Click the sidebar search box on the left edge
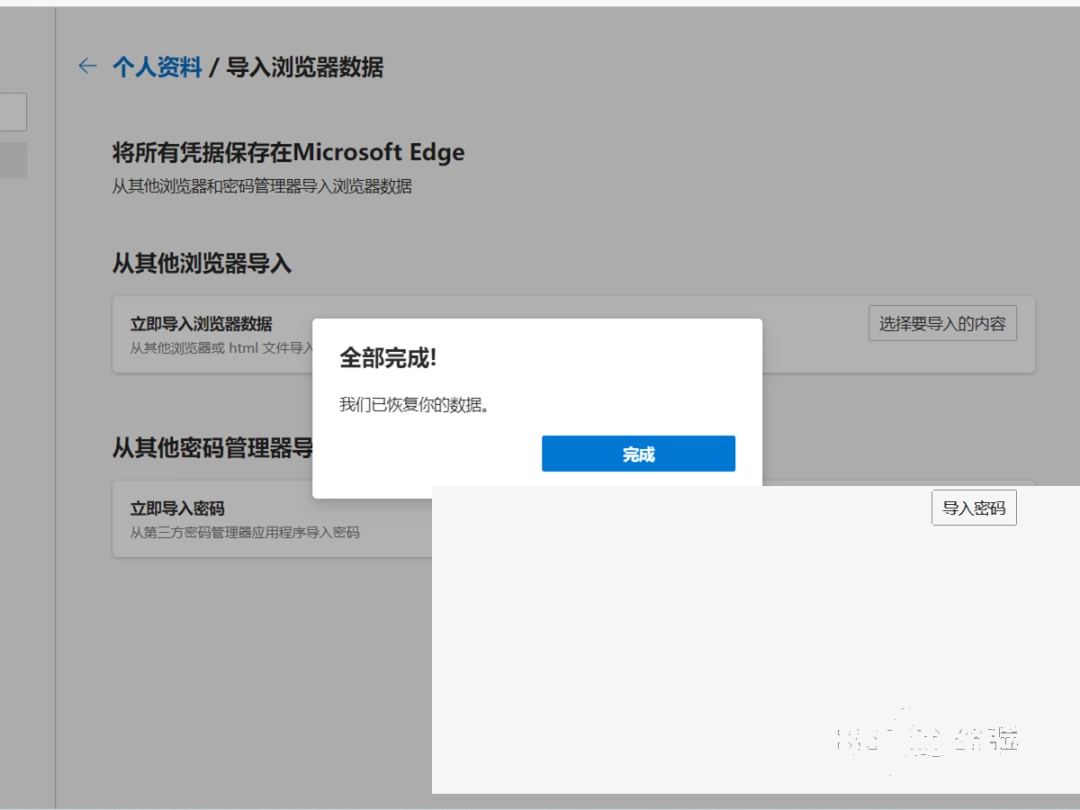Screen dimensions: 1080x810 (13, 112)
